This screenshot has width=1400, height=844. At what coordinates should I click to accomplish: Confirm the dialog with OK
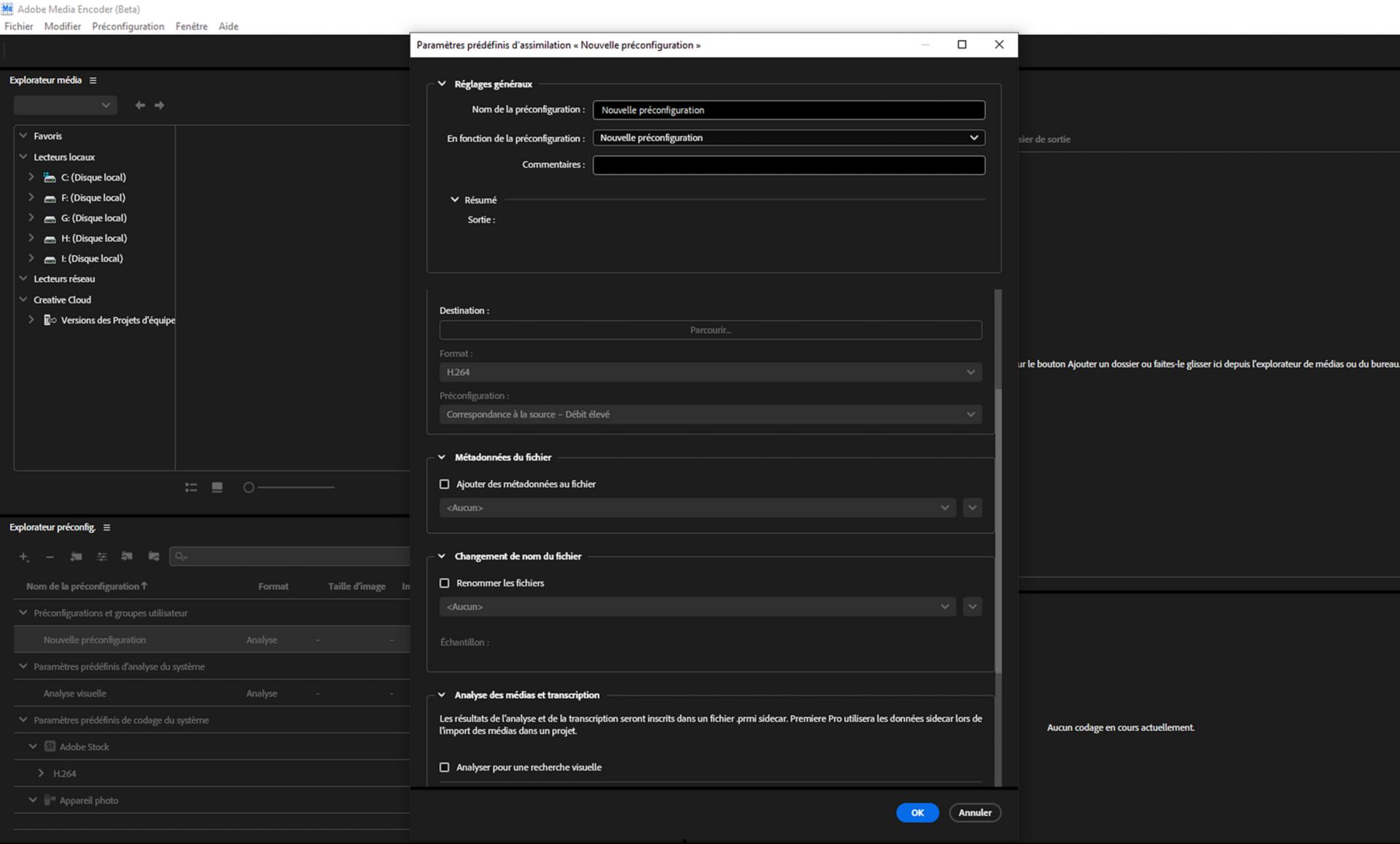pos(917,812)
